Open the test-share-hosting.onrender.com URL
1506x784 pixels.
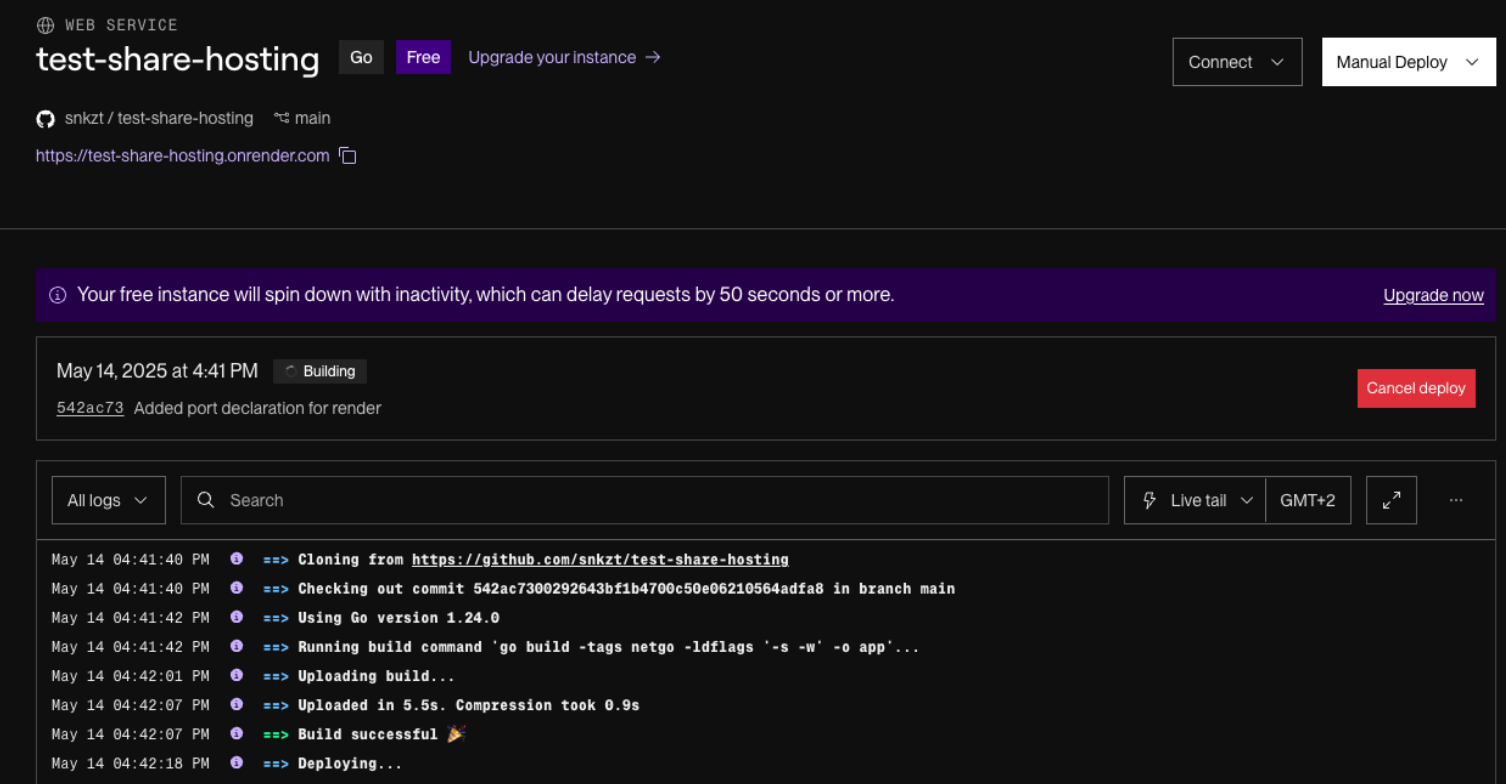pyautogui.click(x=182, y=156)
